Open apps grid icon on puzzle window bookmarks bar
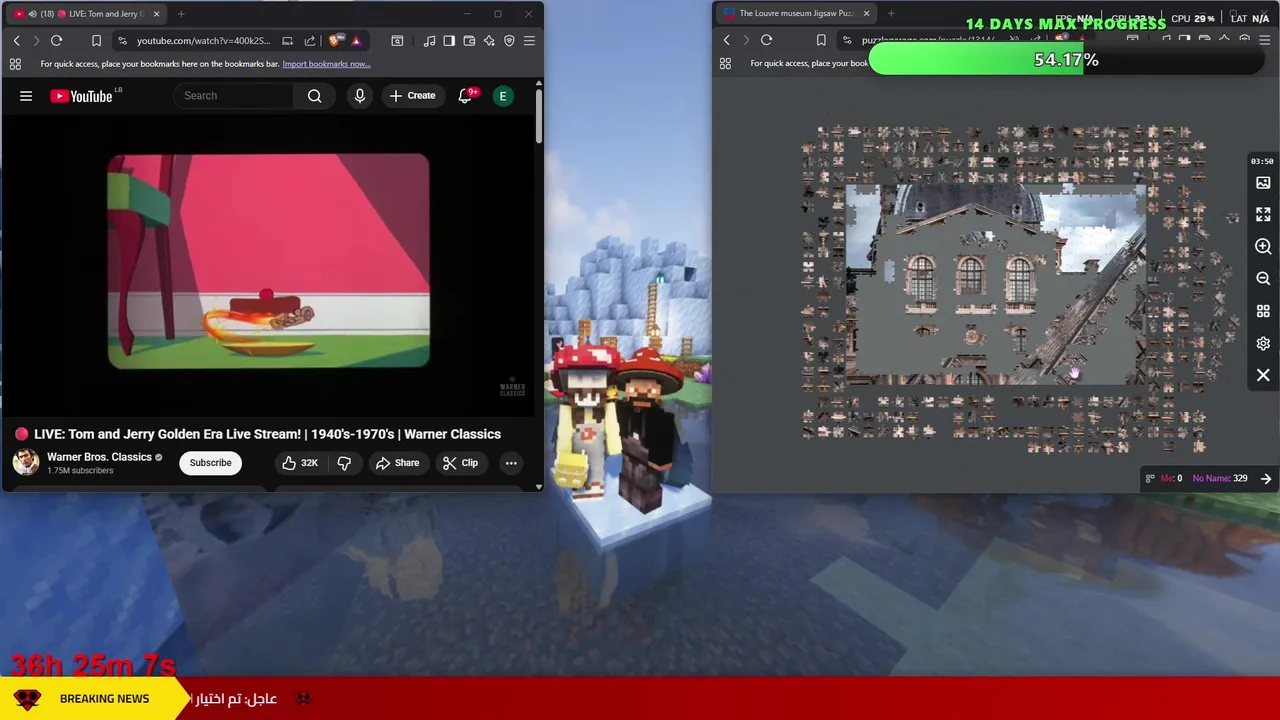This screenshot has width=1280, height=720. tap(725, 64)
